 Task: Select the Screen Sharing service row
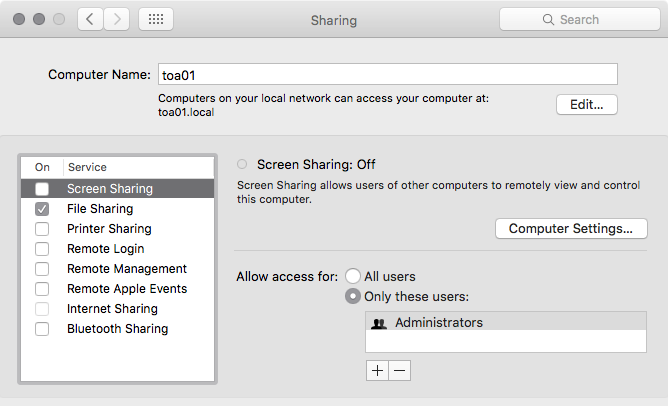[x=118, y=189]
